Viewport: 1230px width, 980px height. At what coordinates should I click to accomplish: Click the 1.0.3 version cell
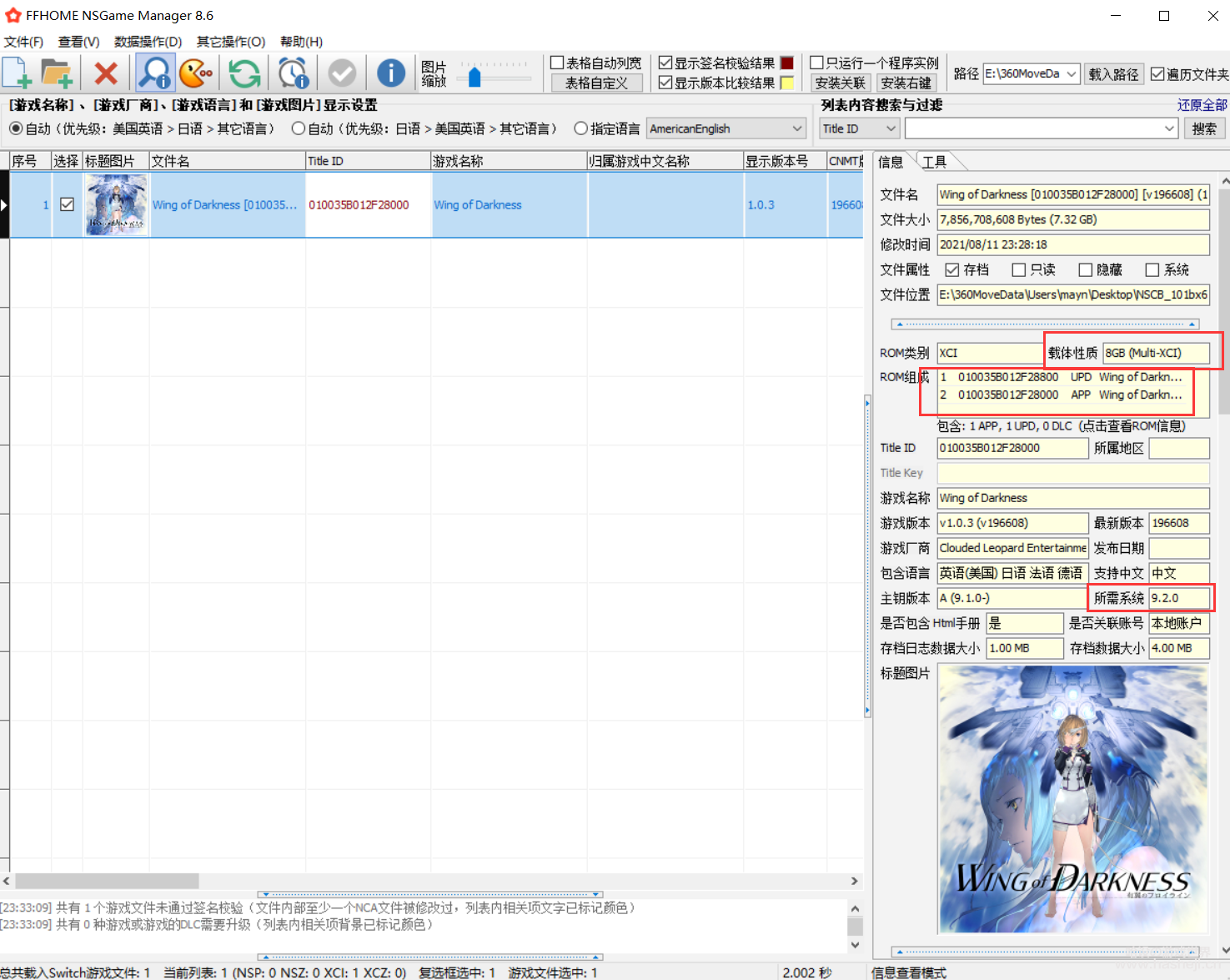pyautogui.click(x=785, y=204)
